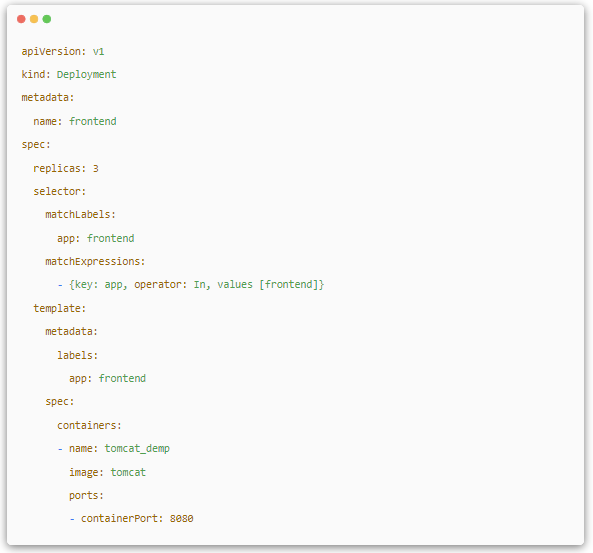
Task: Click the red close dot
Action: [21, 19]
